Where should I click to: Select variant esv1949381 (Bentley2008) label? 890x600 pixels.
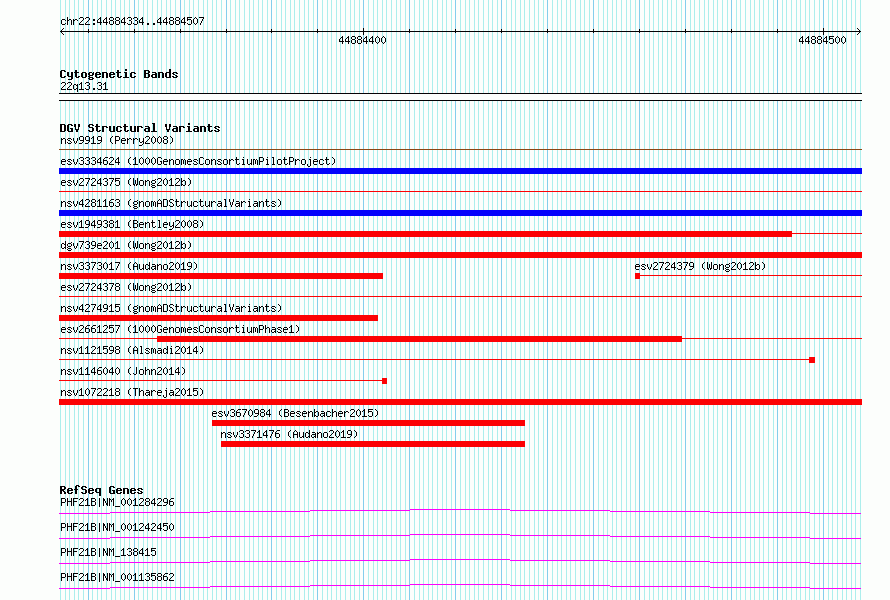point(132,224)
